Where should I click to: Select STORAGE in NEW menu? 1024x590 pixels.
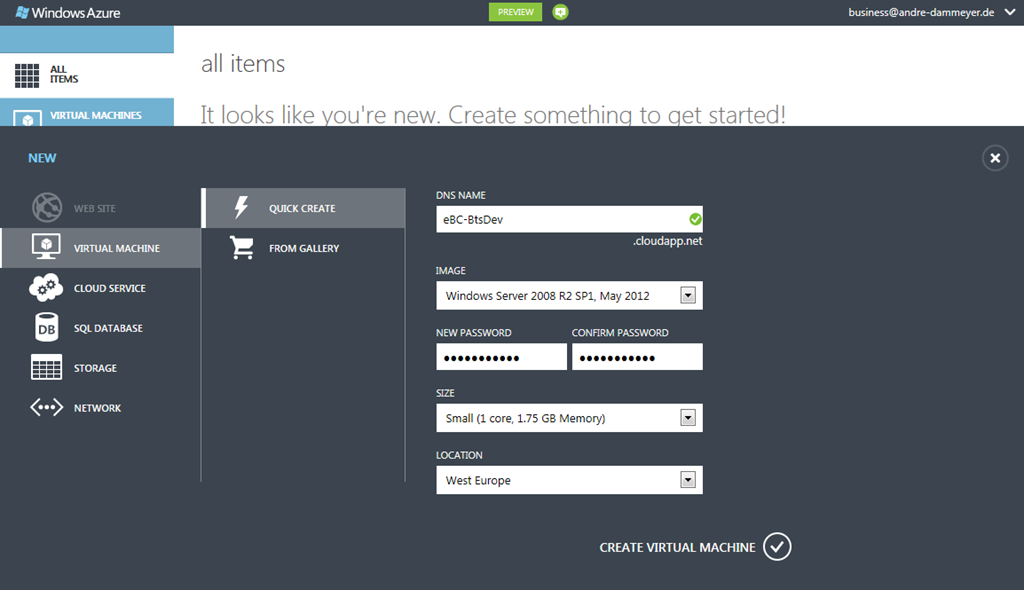(95, 368)
